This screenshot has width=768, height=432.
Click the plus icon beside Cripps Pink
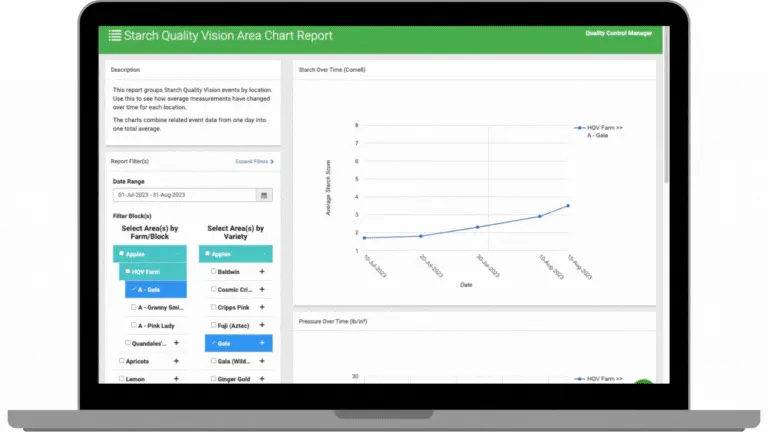(x=262, y=307)
